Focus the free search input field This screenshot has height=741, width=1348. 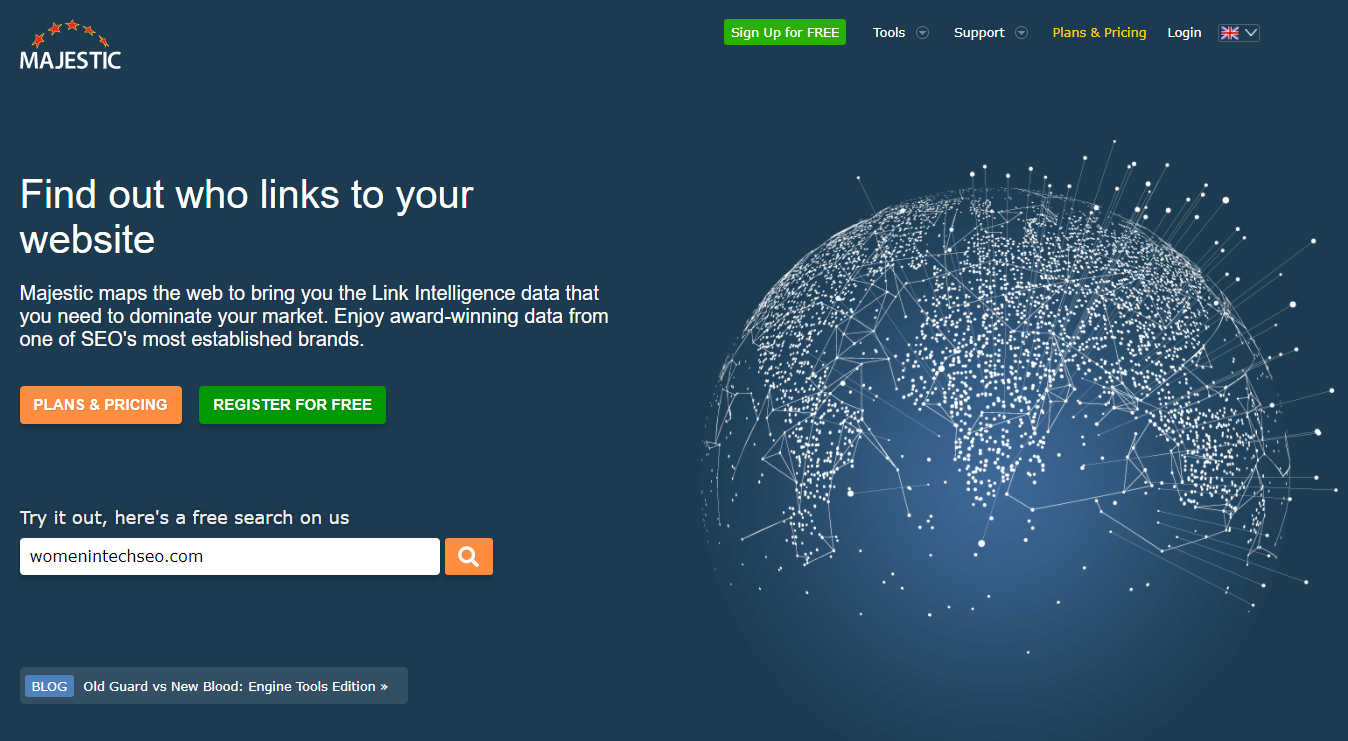pos(230,556)
